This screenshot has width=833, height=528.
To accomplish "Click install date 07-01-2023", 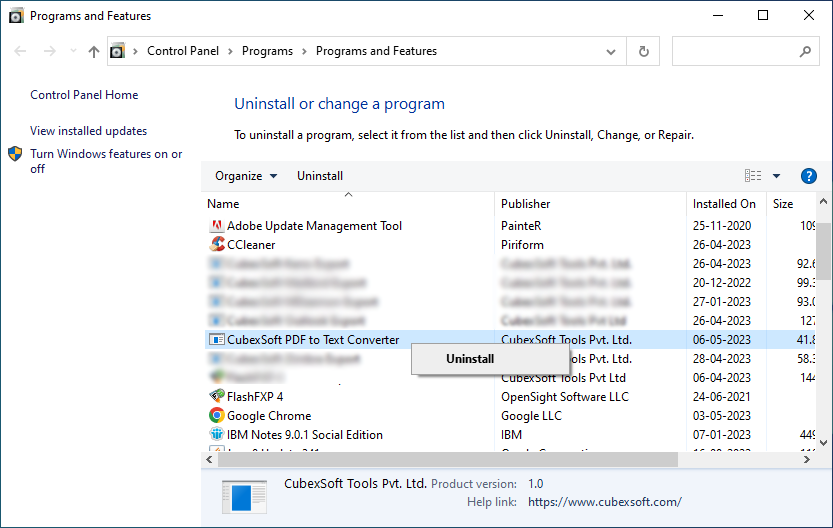I will (x=721, y=435).
